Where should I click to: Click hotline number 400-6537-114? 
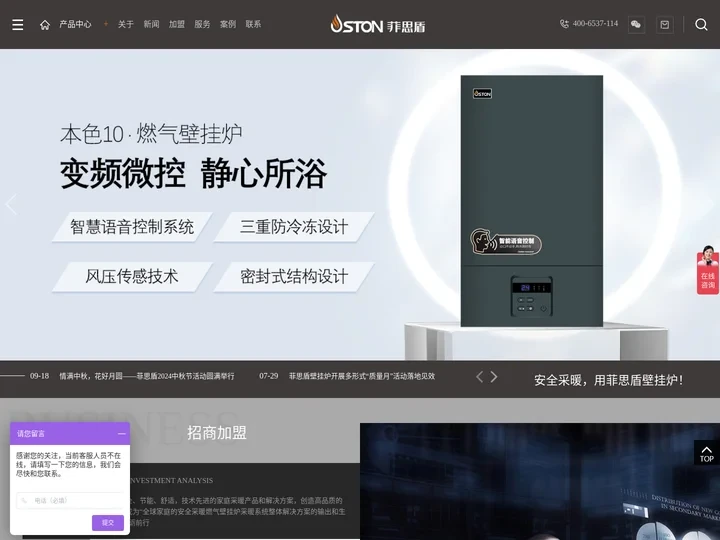[x=595, y=23]
